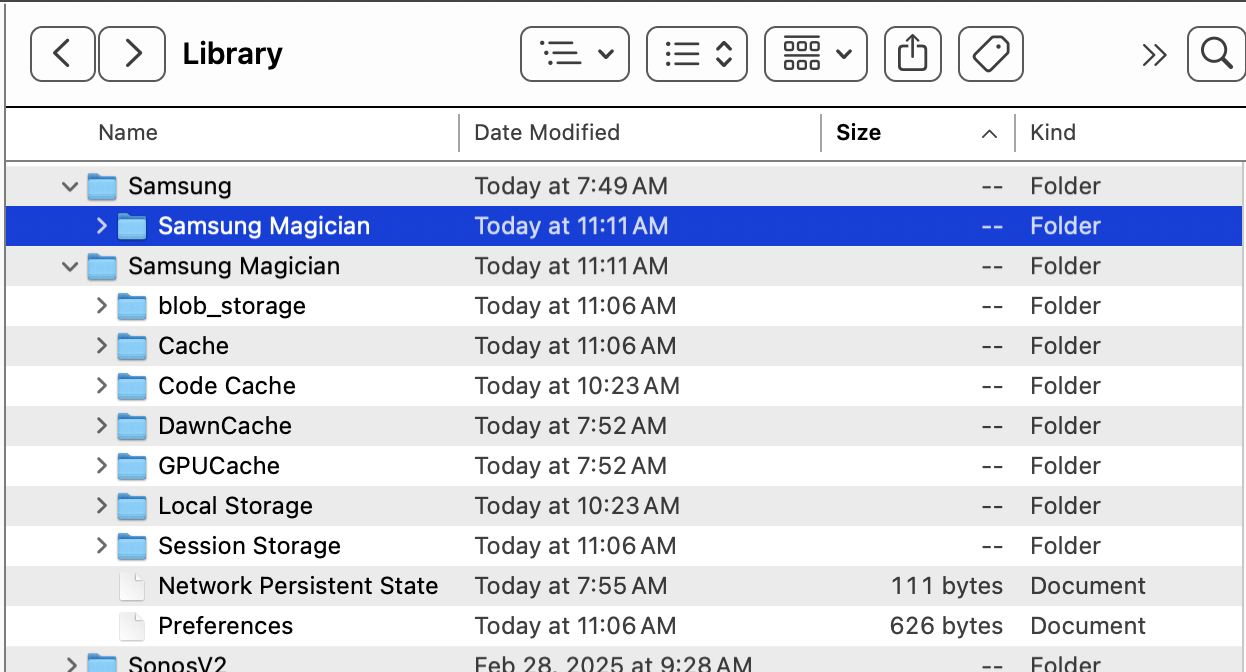
Task: Open the Finder search magnifier
Action: (1216, 54)
